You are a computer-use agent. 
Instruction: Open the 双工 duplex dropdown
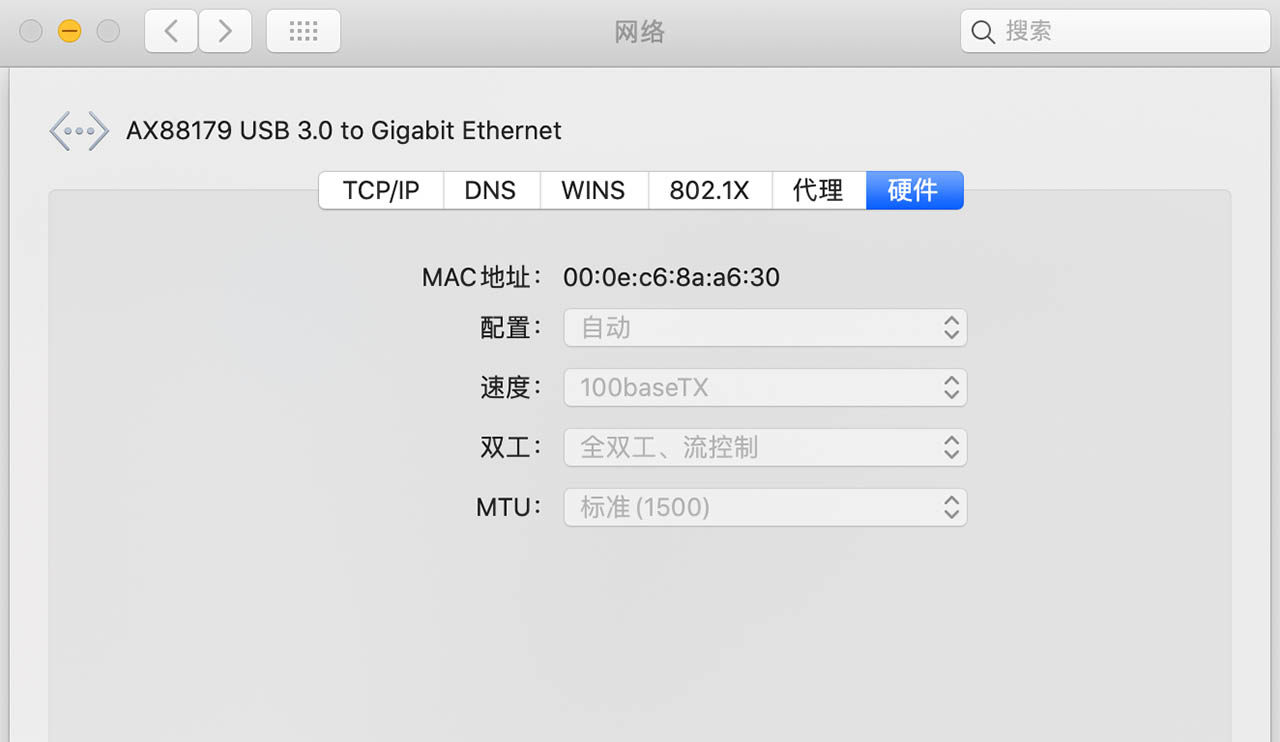click(765, 448)
